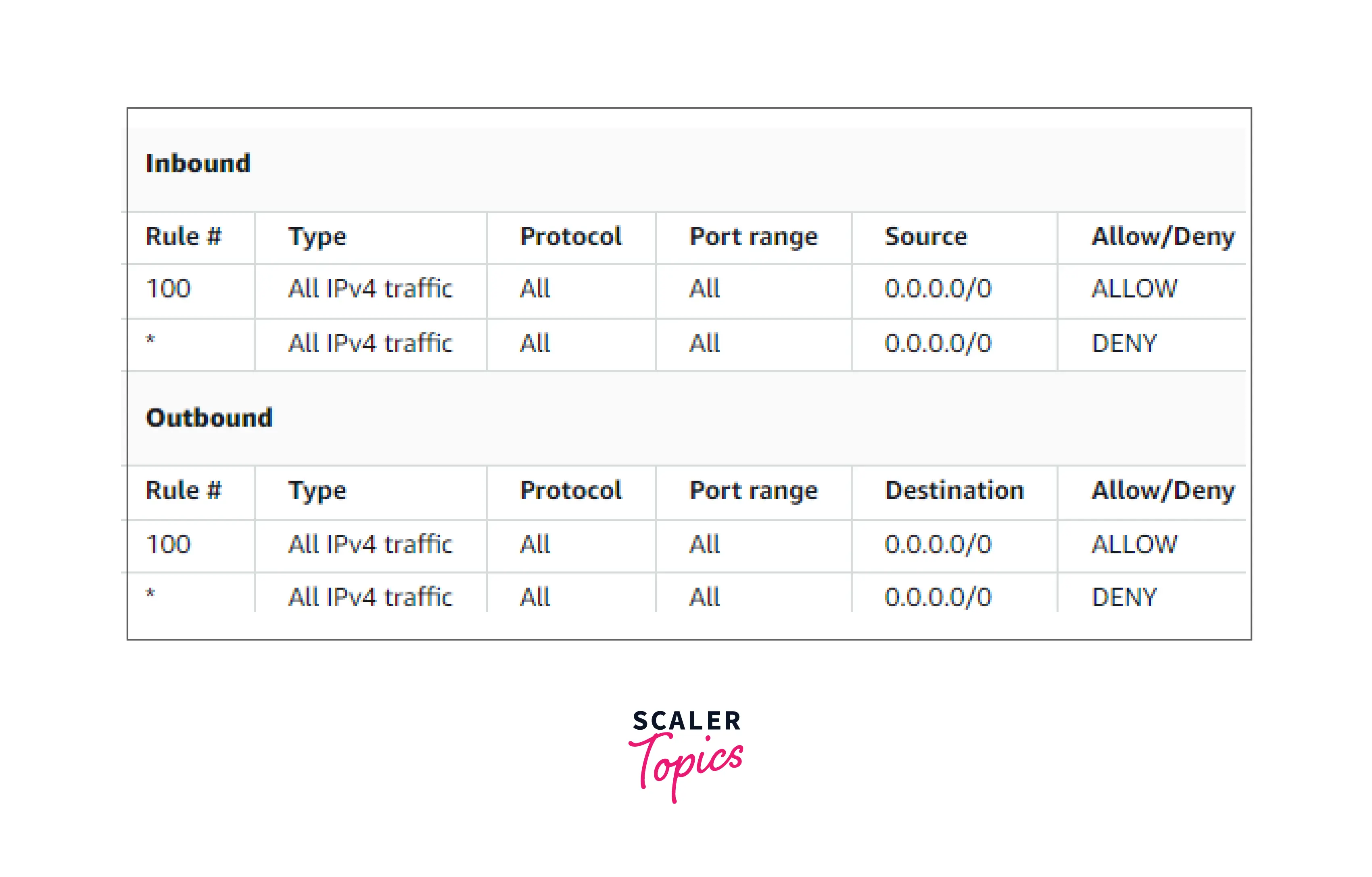Click Outbound table's Allow/Deny header

(x=1162, y=491)
